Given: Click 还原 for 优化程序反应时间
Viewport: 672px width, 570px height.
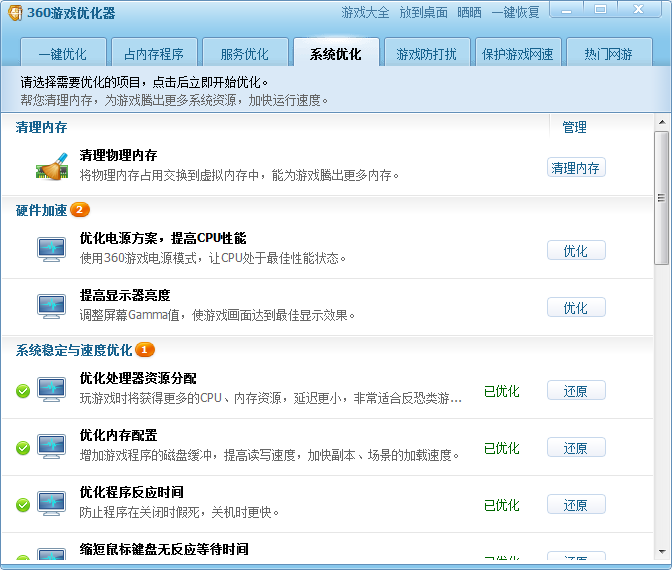Looking at the screenshot, I should pos(576,504).
